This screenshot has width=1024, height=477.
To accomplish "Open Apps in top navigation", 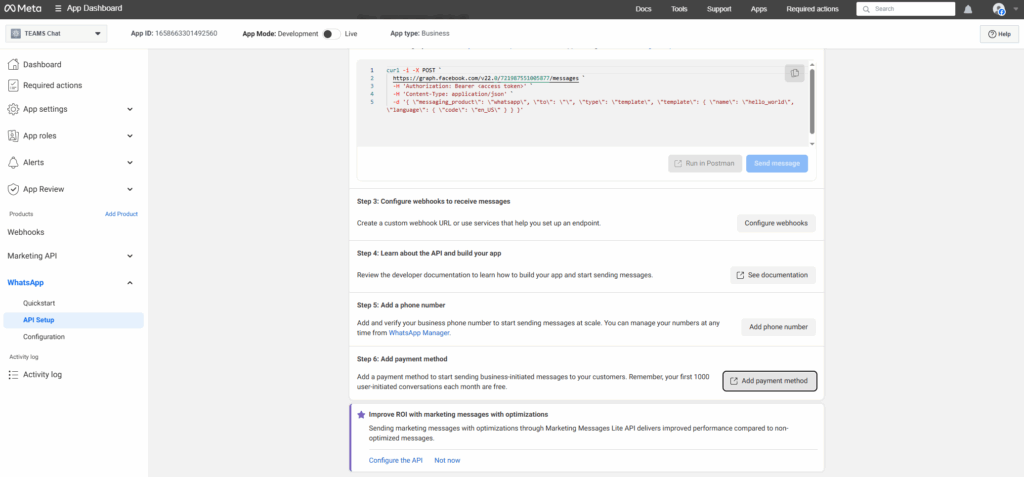I will click(759, 9).
